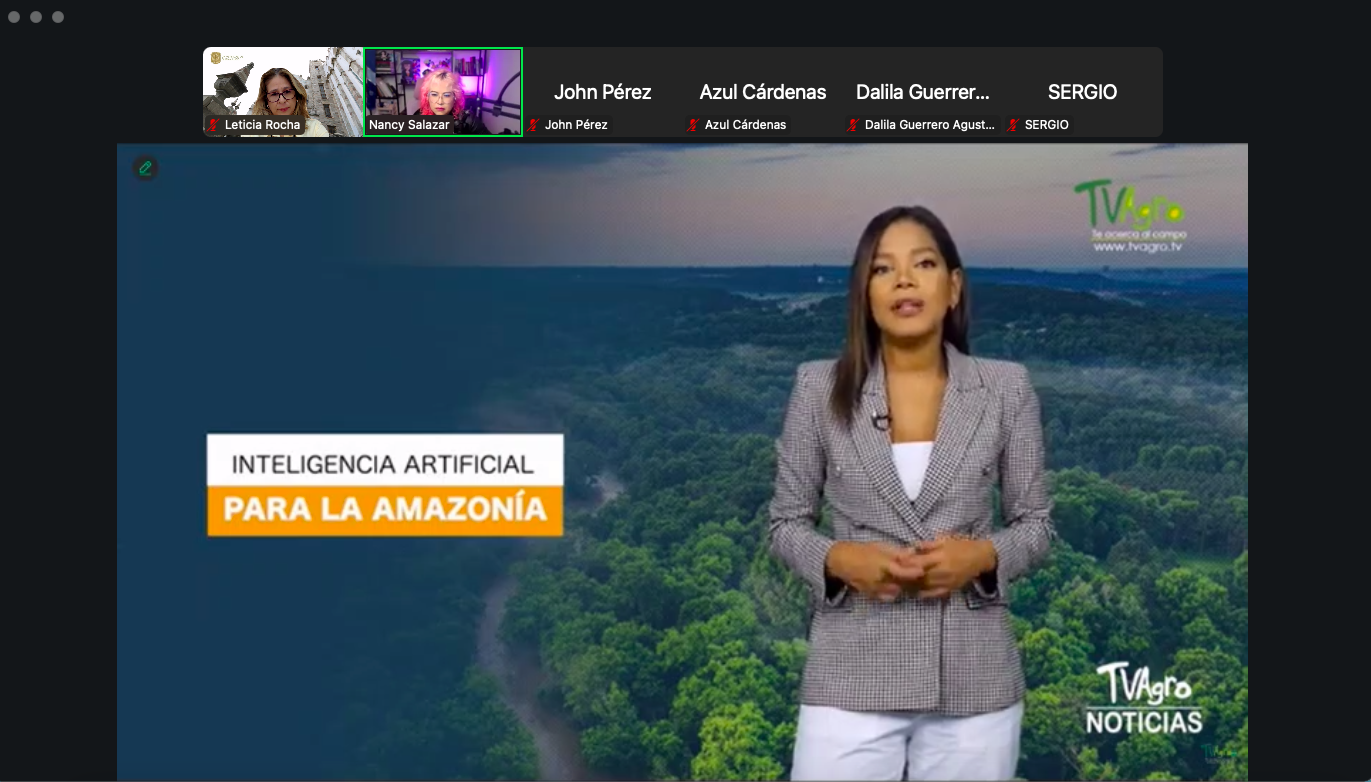The height and width of the screenshot is (782, 1371).
Task: Click the Nancy Salazar name label
Action: (409, 125)
